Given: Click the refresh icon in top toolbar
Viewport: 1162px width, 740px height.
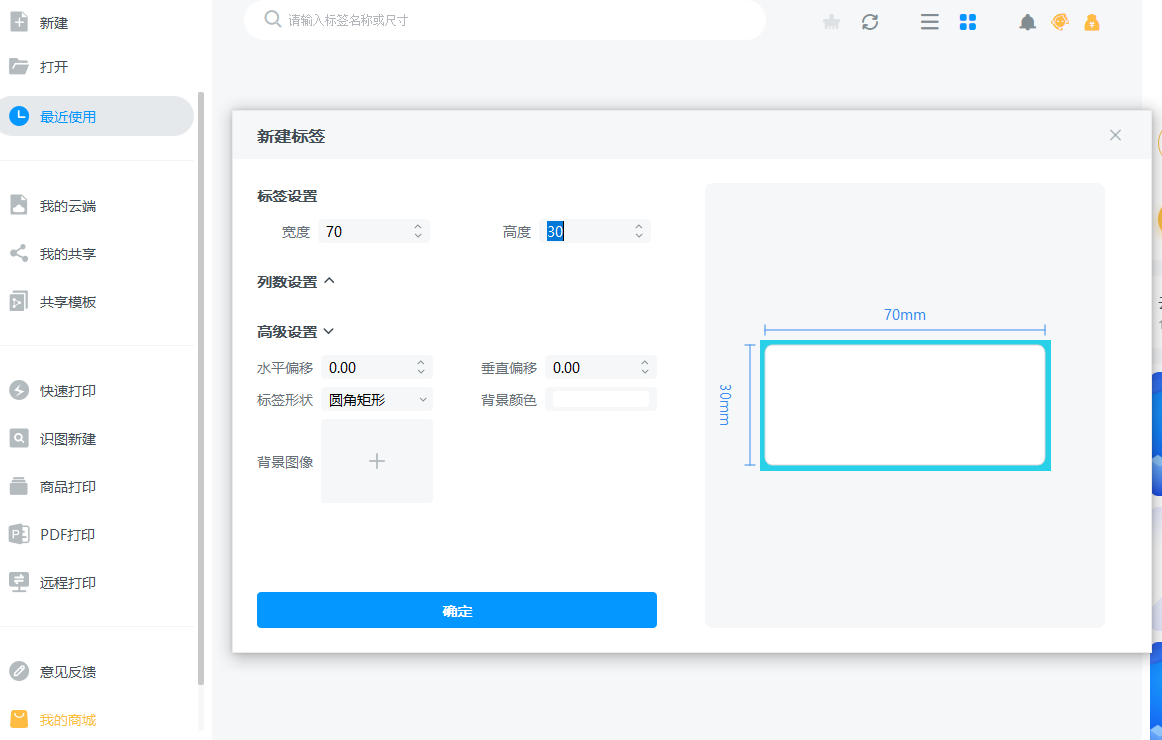Looking at the screenshot, I should [x=870, y=22].
